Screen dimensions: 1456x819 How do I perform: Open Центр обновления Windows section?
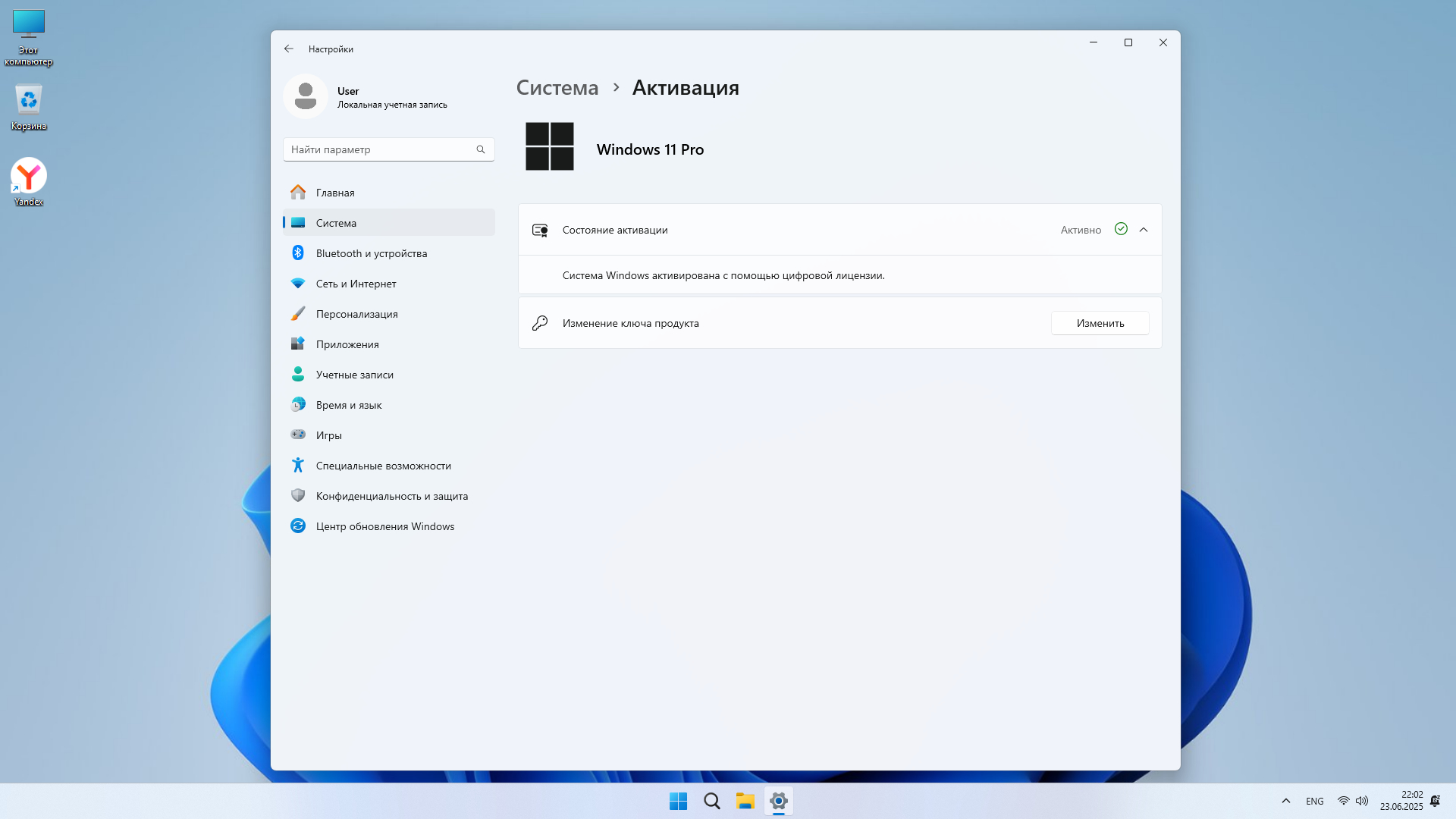pyautogui.click(x=384, y=526)
